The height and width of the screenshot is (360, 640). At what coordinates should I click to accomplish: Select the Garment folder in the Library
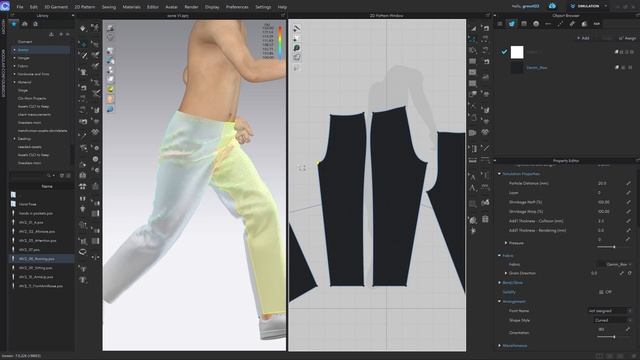click(24, 42)
